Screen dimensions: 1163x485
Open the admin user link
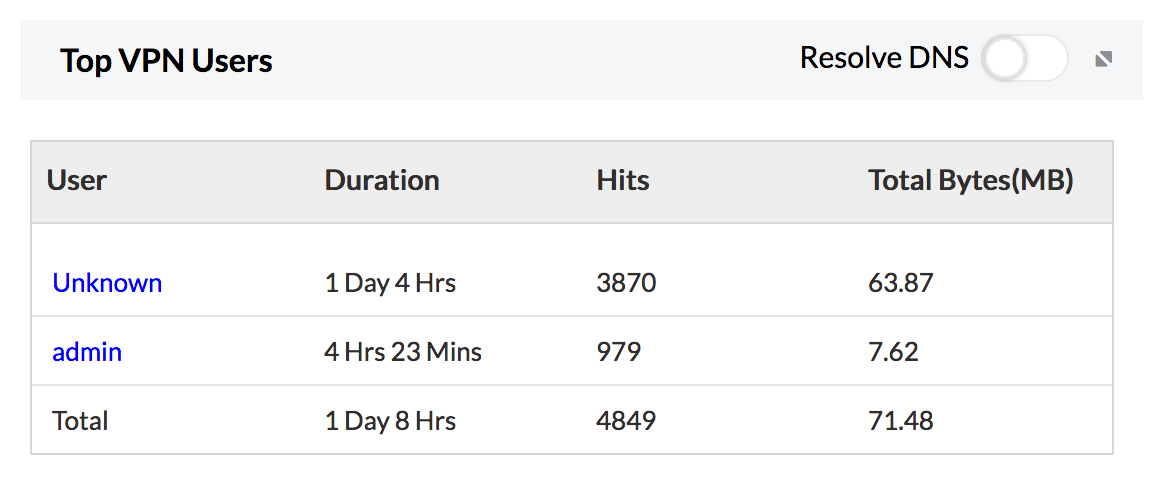pos(87,352)
